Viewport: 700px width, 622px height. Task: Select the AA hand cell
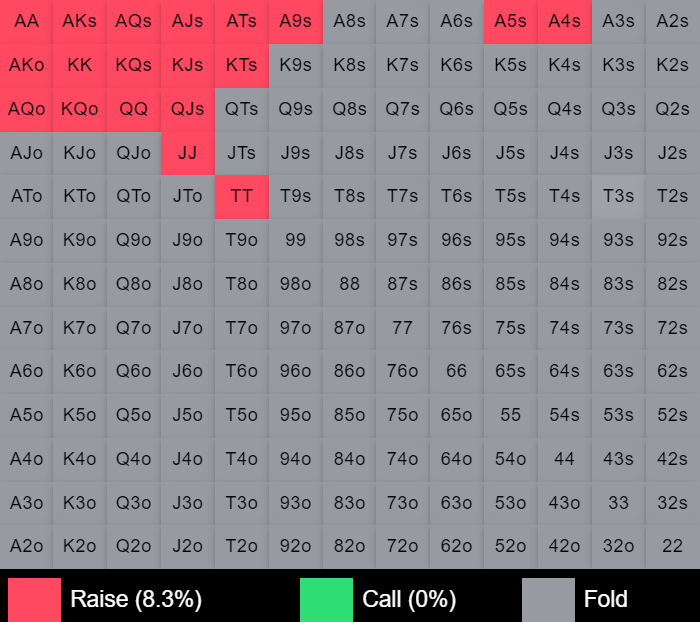[x=27, y=21]
